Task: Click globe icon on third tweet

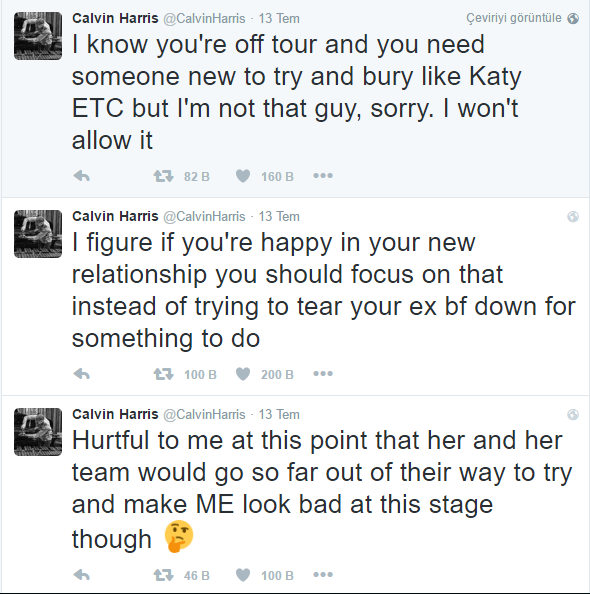Action: (x=573, y=414)
